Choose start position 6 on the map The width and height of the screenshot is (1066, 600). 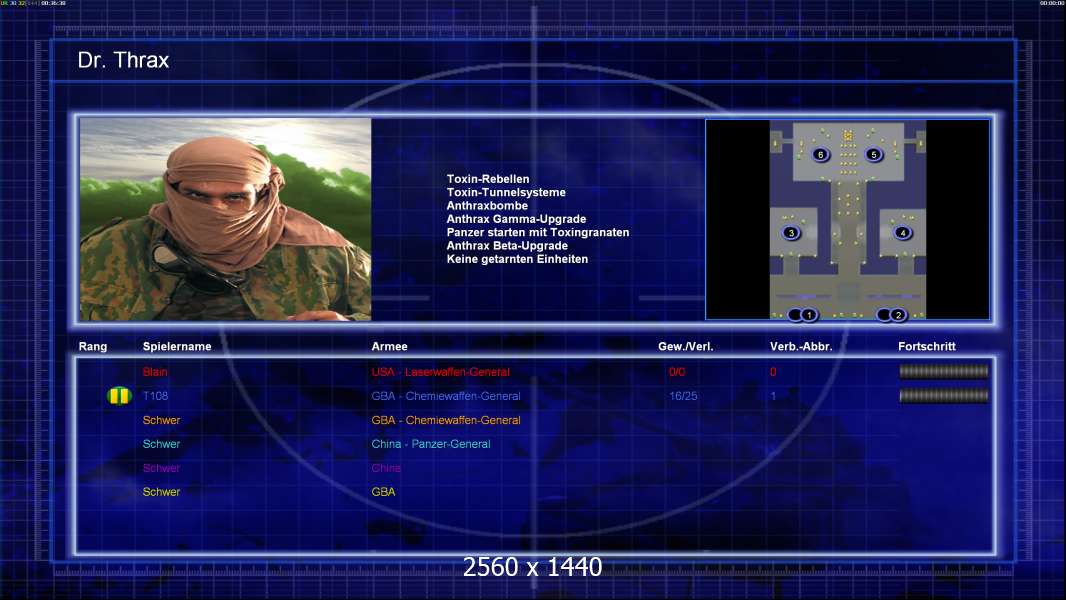point(821,154)
